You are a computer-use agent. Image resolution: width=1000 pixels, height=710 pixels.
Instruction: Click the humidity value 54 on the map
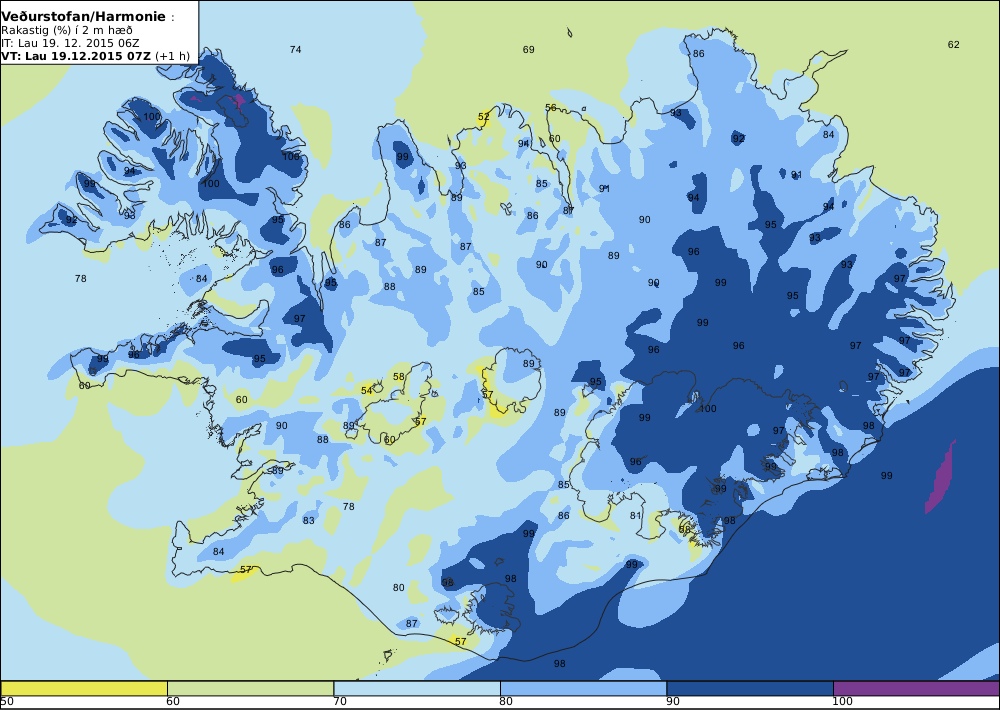367,390
